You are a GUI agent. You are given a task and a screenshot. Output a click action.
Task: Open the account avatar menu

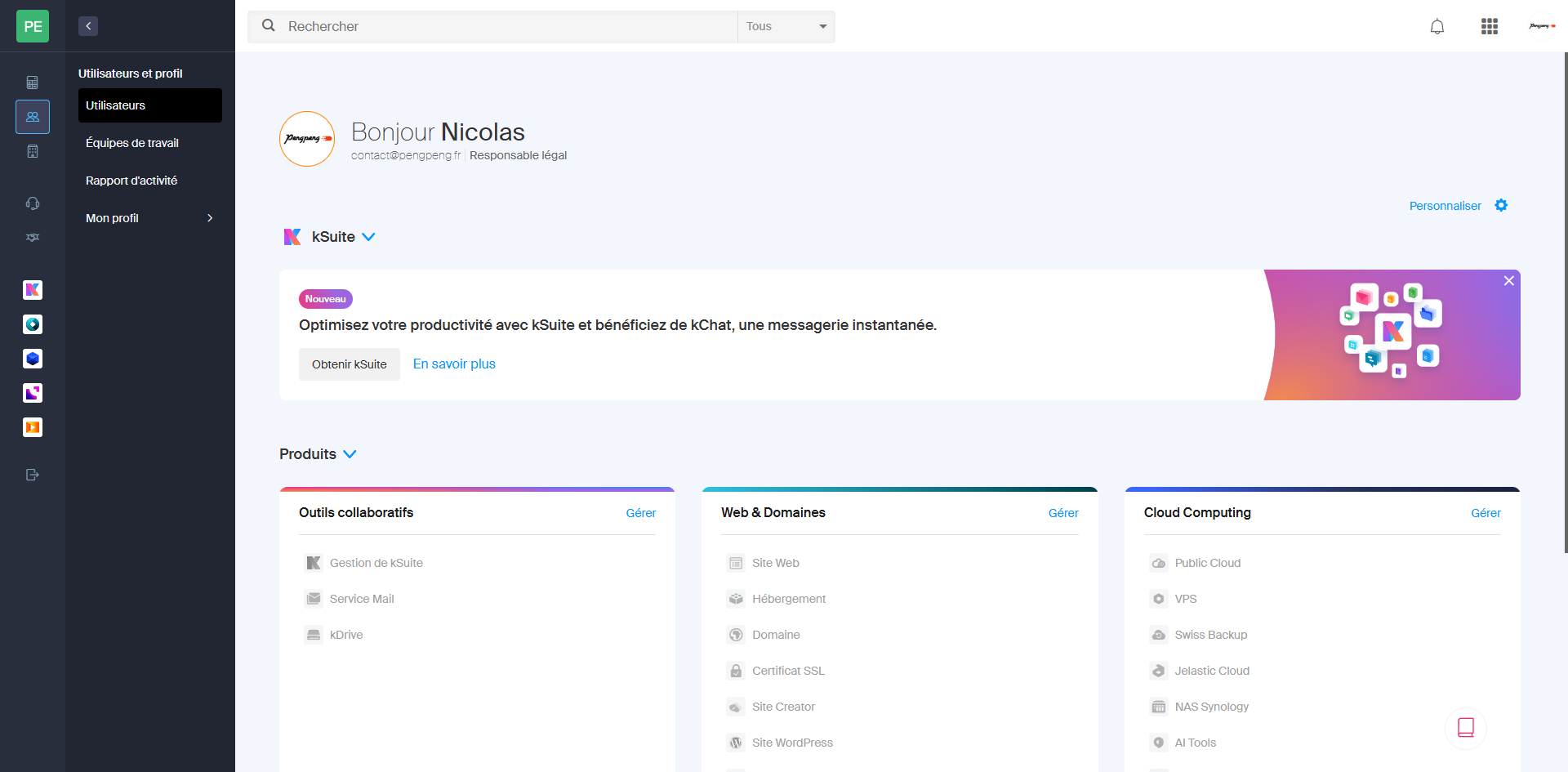point(1542,26)
